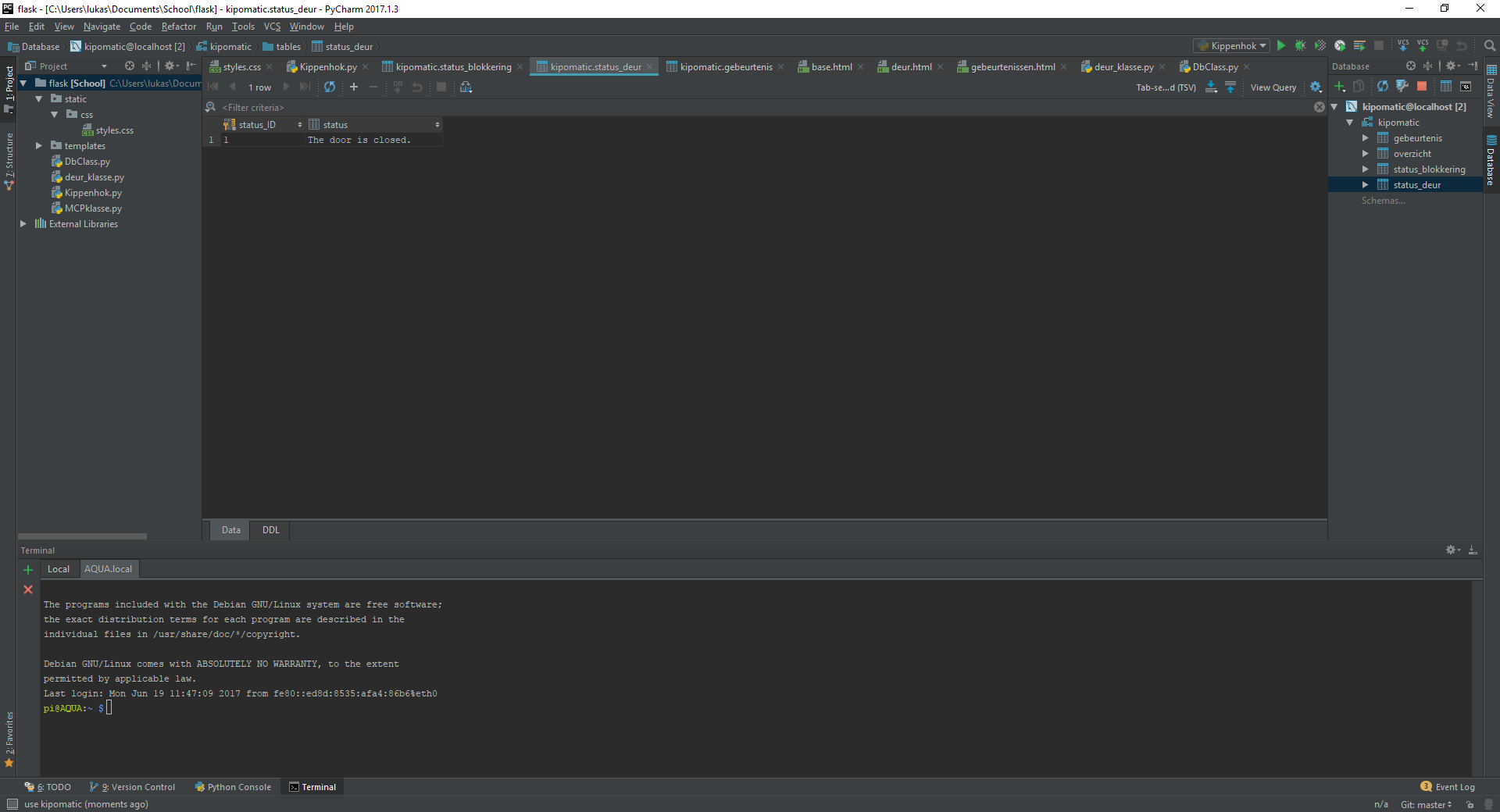This screenshot has height=812, width=1500.
Task: Expand the gebeurtenis table node
Action: tap(1365, 138)
